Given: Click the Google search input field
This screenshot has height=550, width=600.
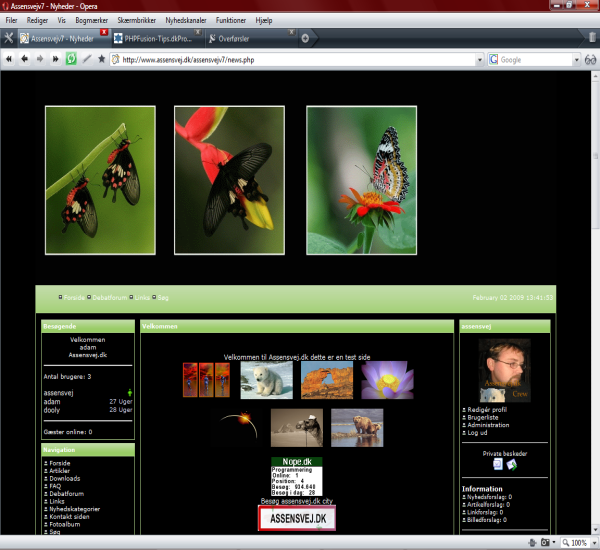Looking at the screenshot, I should [536, 60].
